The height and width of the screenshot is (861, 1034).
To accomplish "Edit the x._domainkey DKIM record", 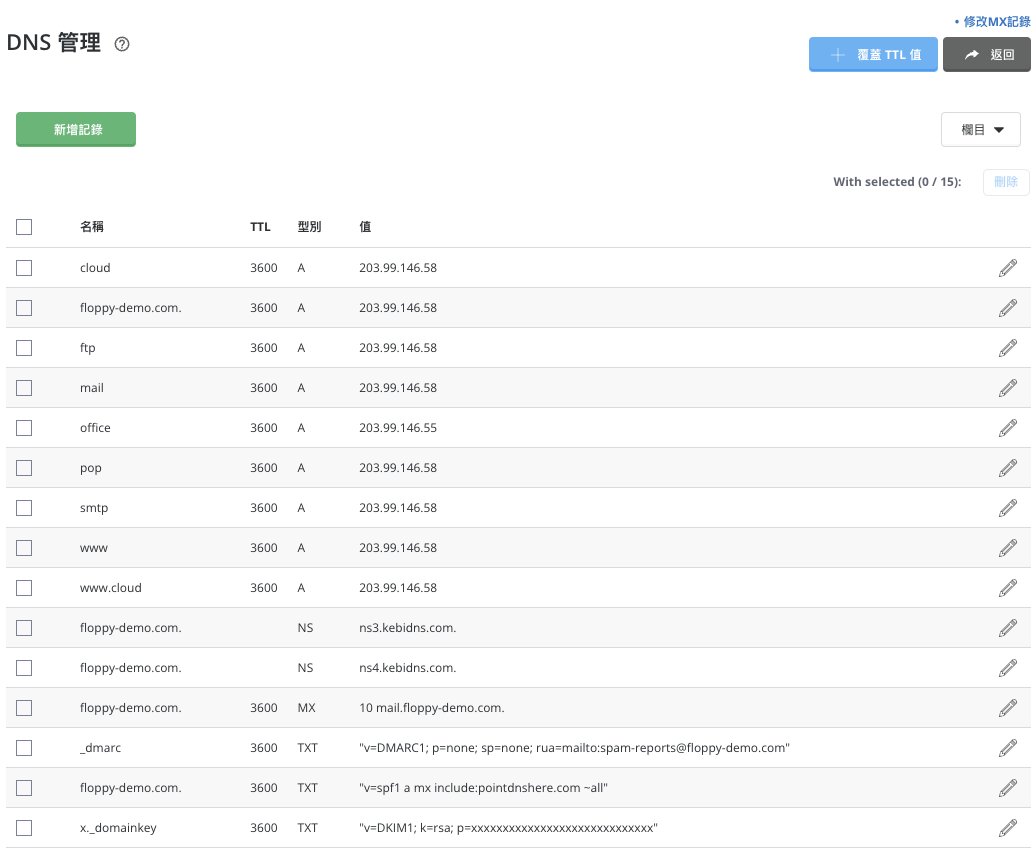I will coord(1007,828).
